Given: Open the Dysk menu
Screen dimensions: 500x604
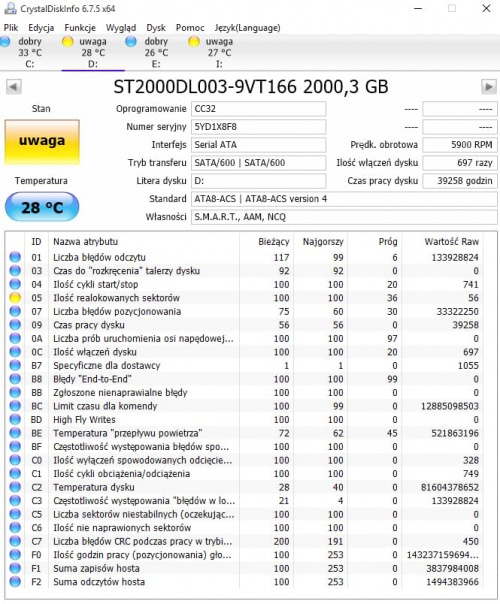Looking at the screenshot, I should [x=156, y=28].
